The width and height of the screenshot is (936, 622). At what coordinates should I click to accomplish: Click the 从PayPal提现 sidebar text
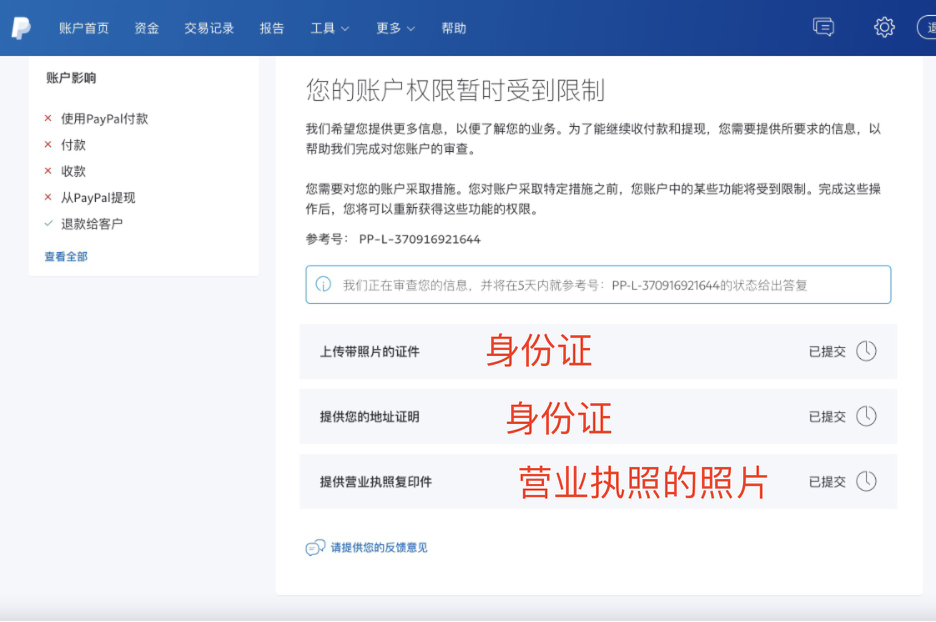click(x=98, y=198)
